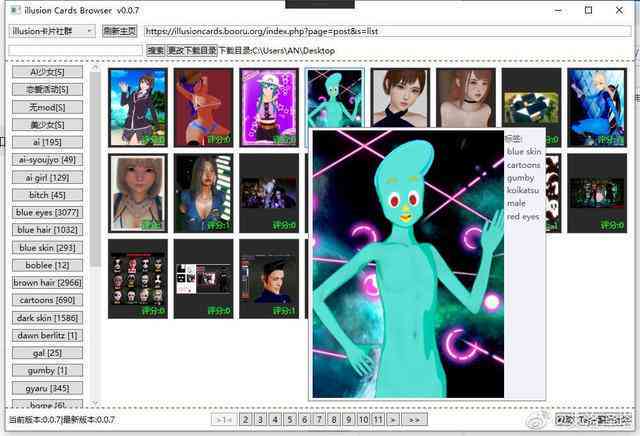
Task: Click the red eyes tag in preview
Action: (523, 216)
